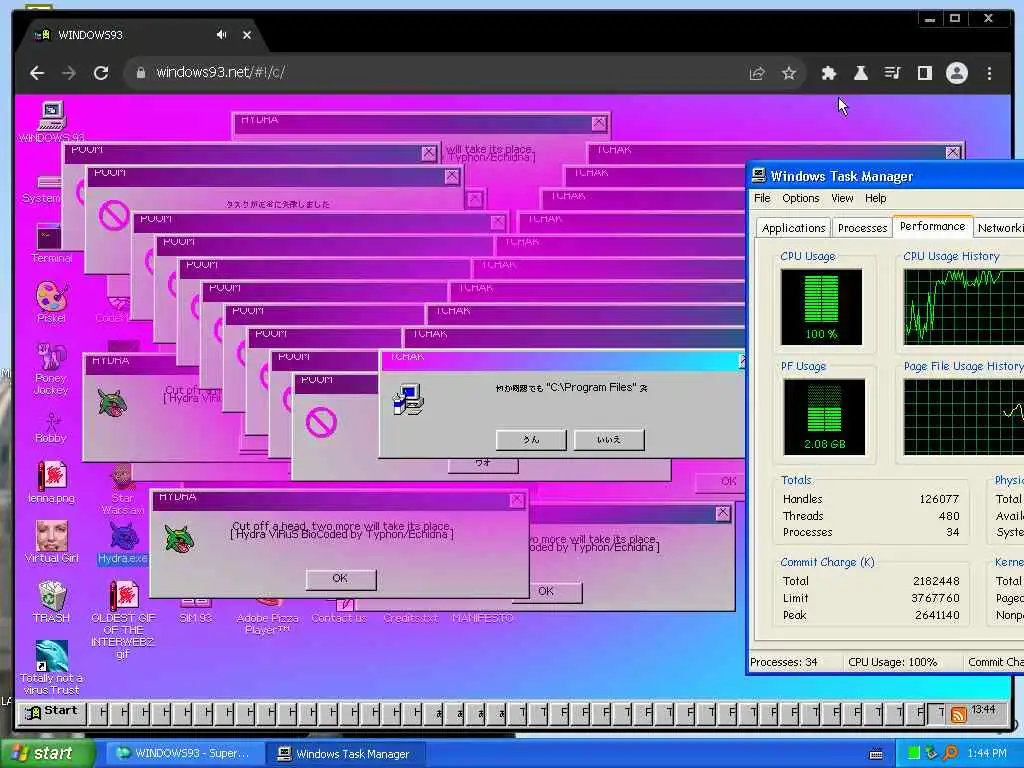Open the browser extensions puzzle icon

click(828, 73)
